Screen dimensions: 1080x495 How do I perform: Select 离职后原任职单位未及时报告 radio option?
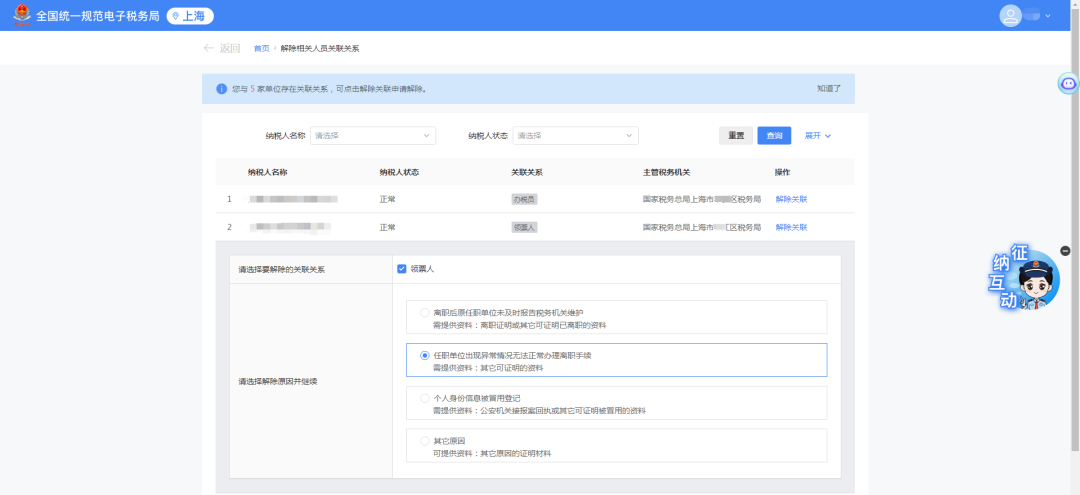(x=425, y=313)
